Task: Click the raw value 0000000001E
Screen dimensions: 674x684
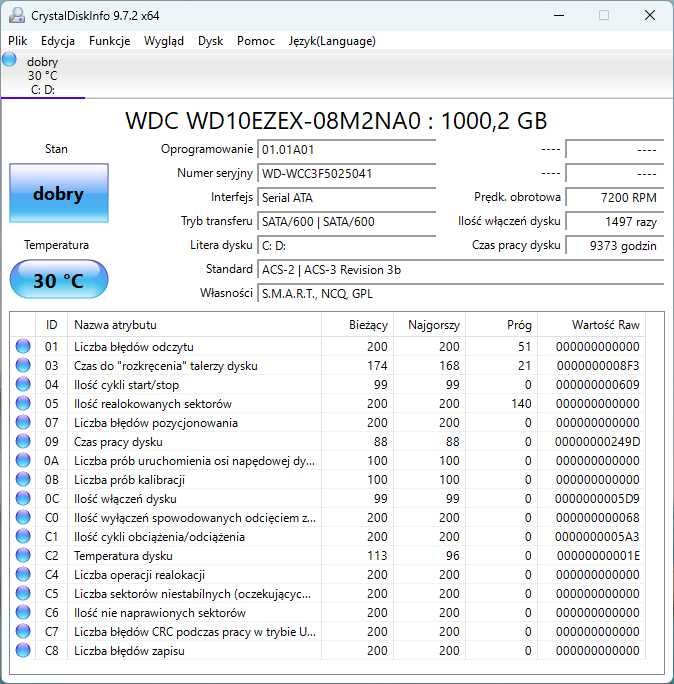Action: (x=598, y=555)
